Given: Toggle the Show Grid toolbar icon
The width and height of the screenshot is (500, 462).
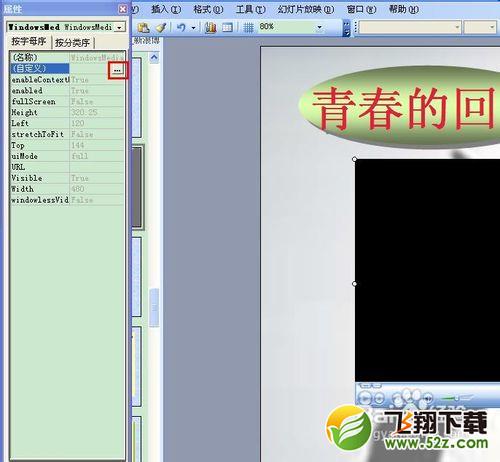Looking at the screenshot, I should [x=248, y=27].
